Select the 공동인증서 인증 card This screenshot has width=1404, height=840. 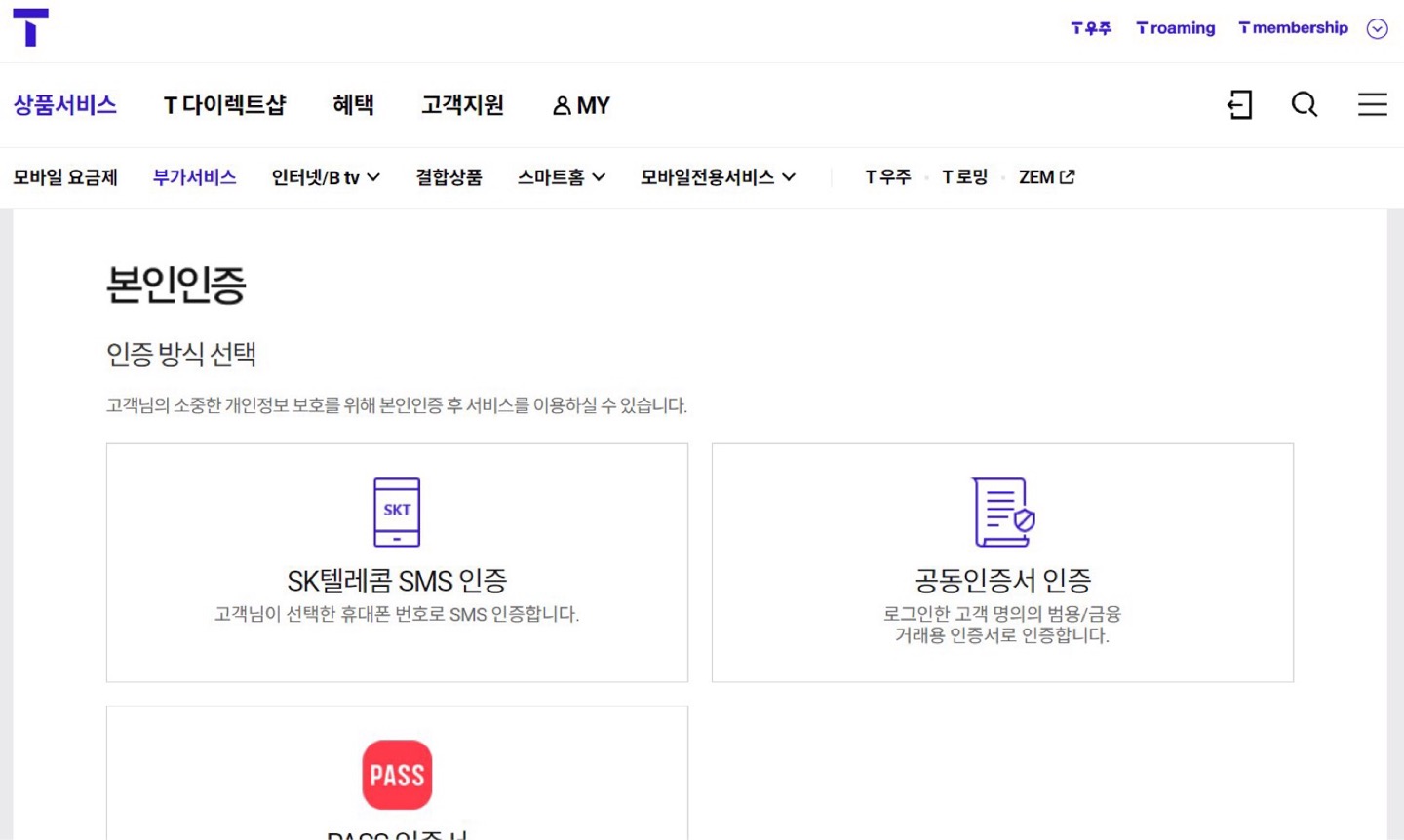[x=1001, y=562]
